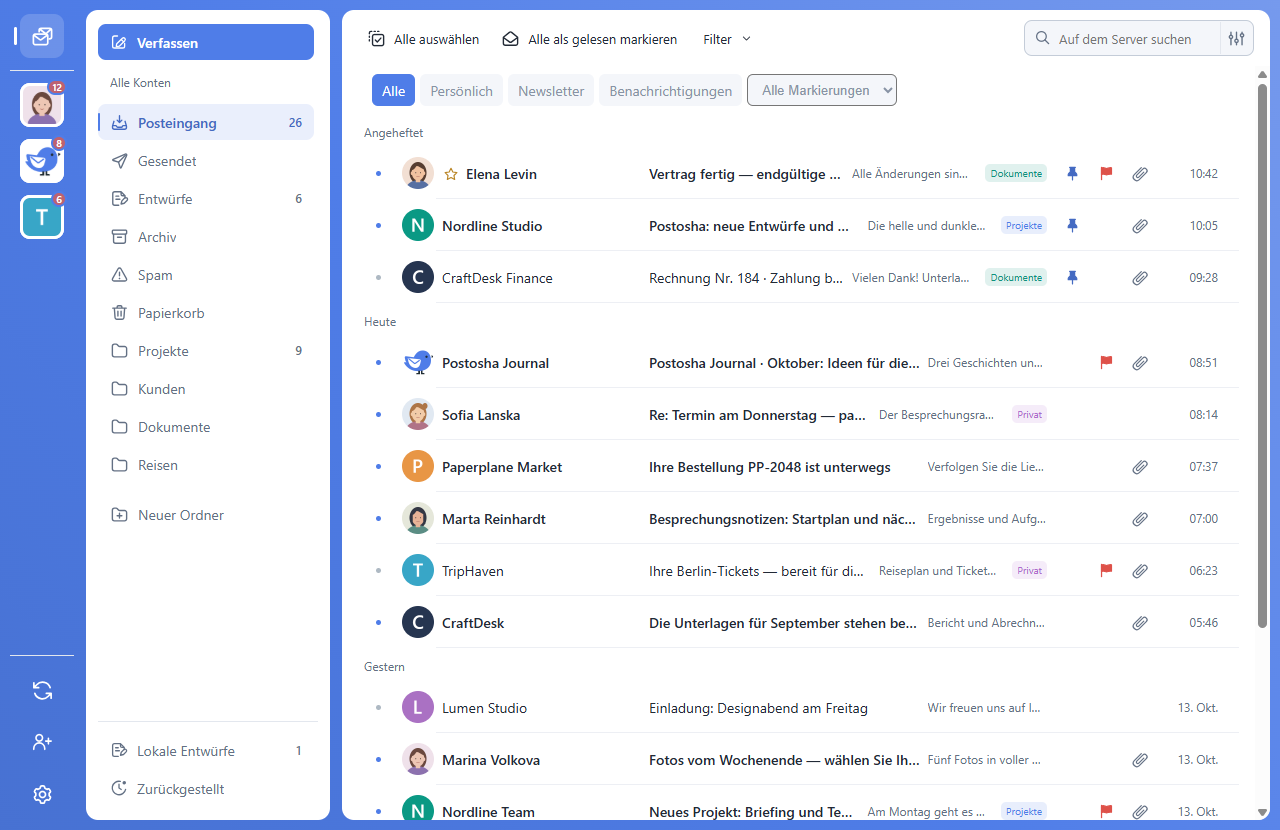Viewport: 1280px width, 830px height.
Task: Open the unified mailbox icon in the rail
Action: [x=42, y=36]
